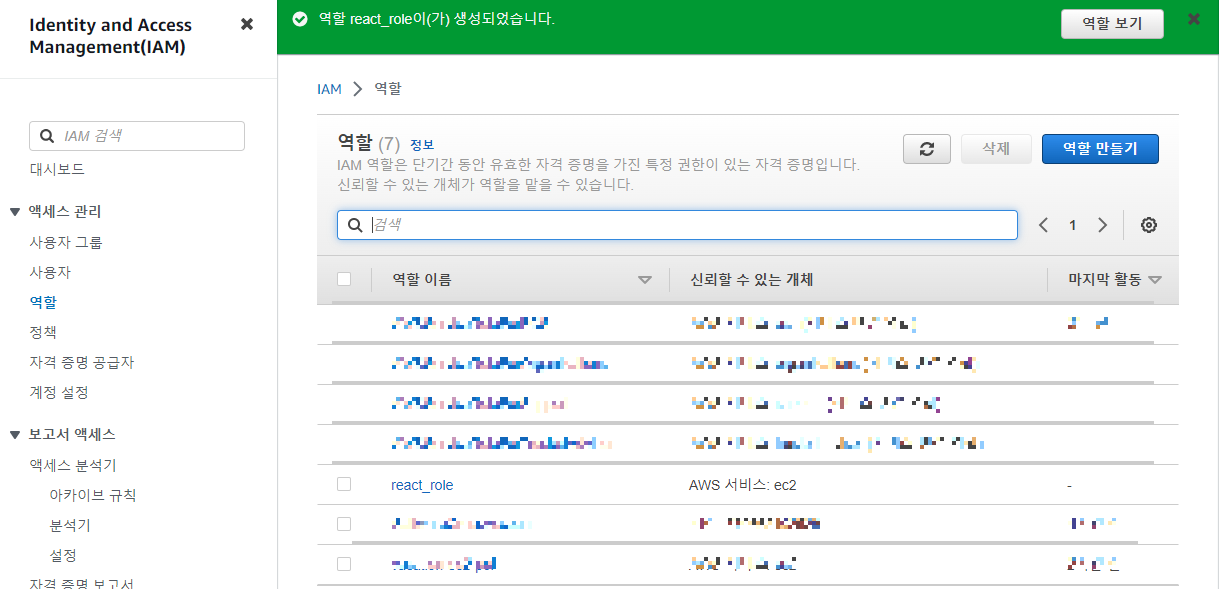Select 역할 in the sidebar
Screen dimensions: 1226x589
[43, 302]
